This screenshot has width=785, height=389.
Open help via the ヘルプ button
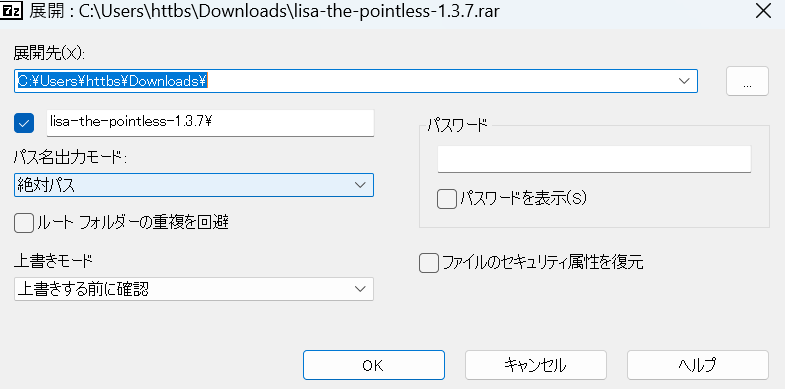coord(697,365)
